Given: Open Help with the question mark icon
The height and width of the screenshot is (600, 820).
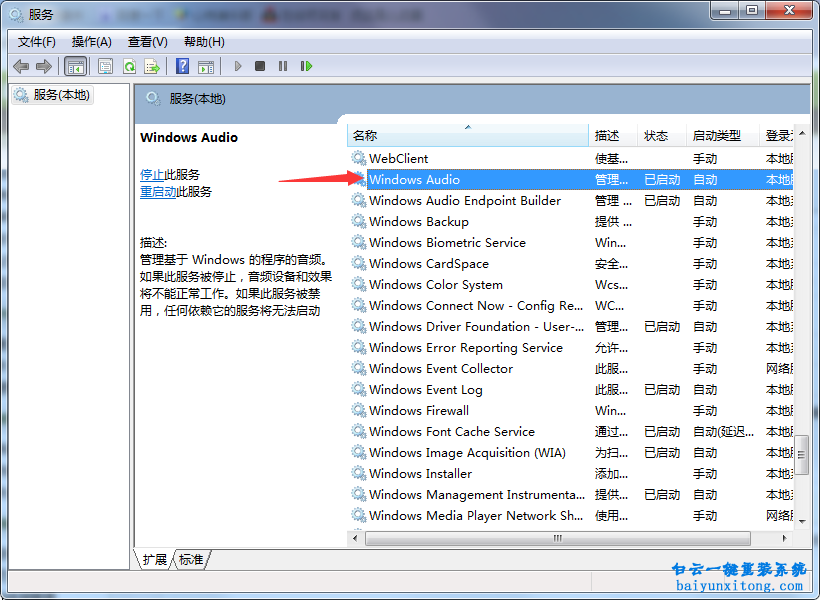Looking at the screenshot, I should (x=182, y=66).
